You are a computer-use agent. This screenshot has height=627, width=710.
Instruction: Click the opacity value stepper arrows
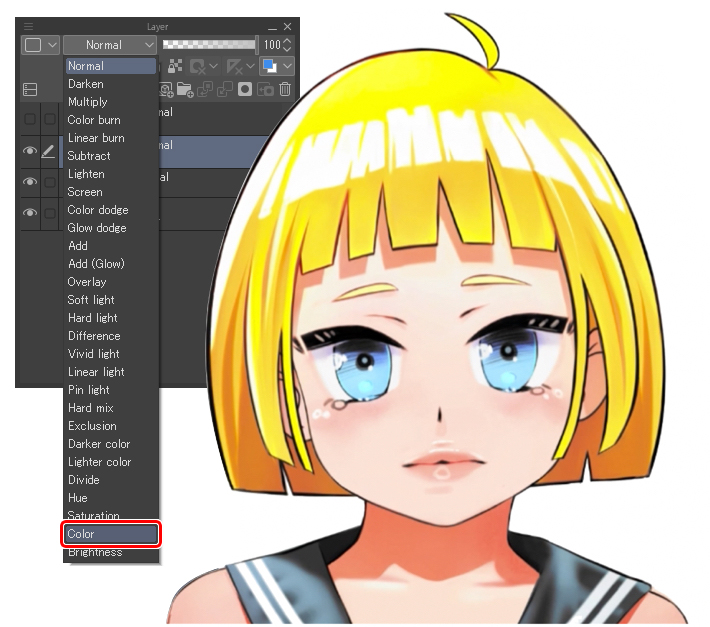click(x=288, y=45)
